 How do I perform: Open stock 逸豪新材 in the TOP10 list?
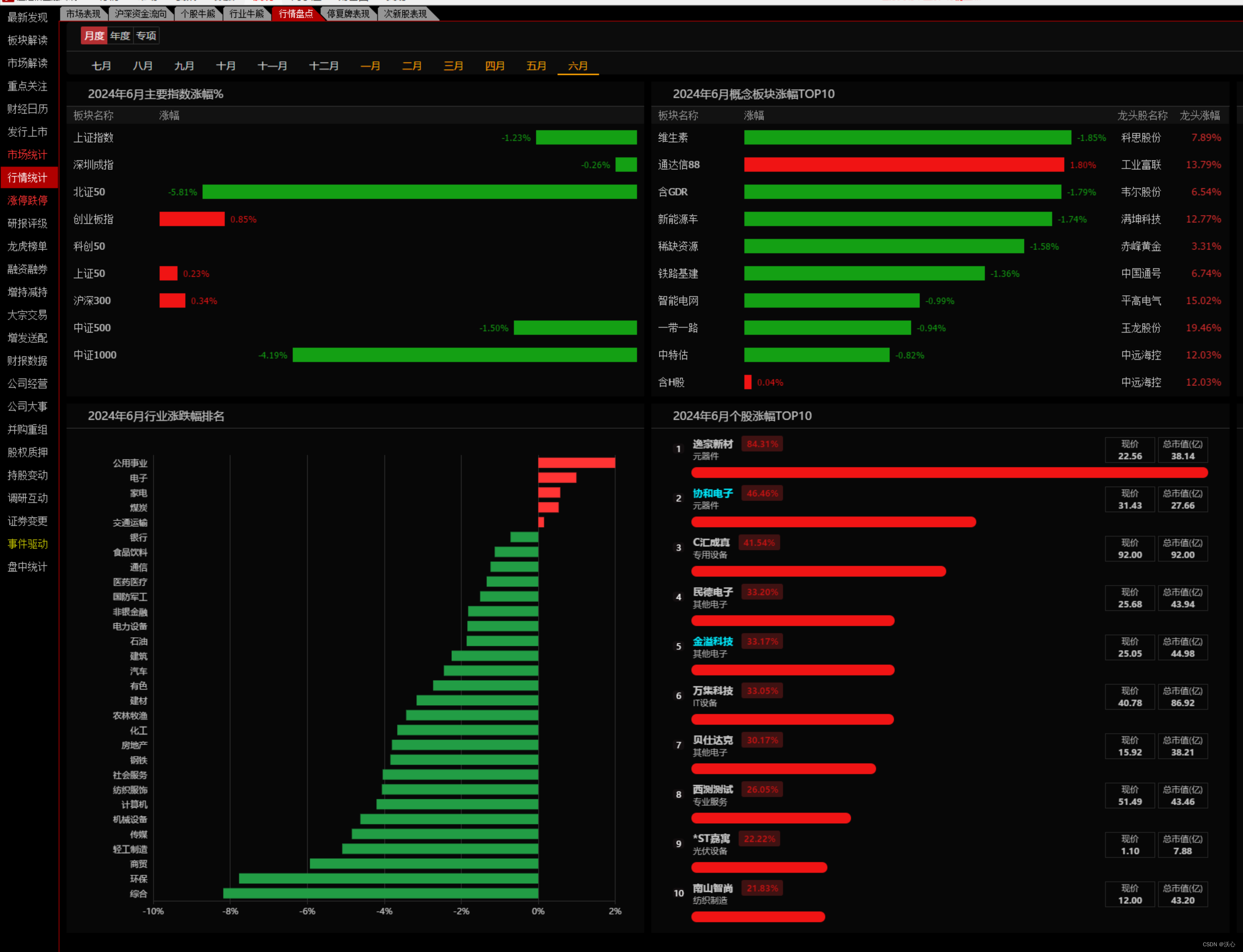click(712, 444)
